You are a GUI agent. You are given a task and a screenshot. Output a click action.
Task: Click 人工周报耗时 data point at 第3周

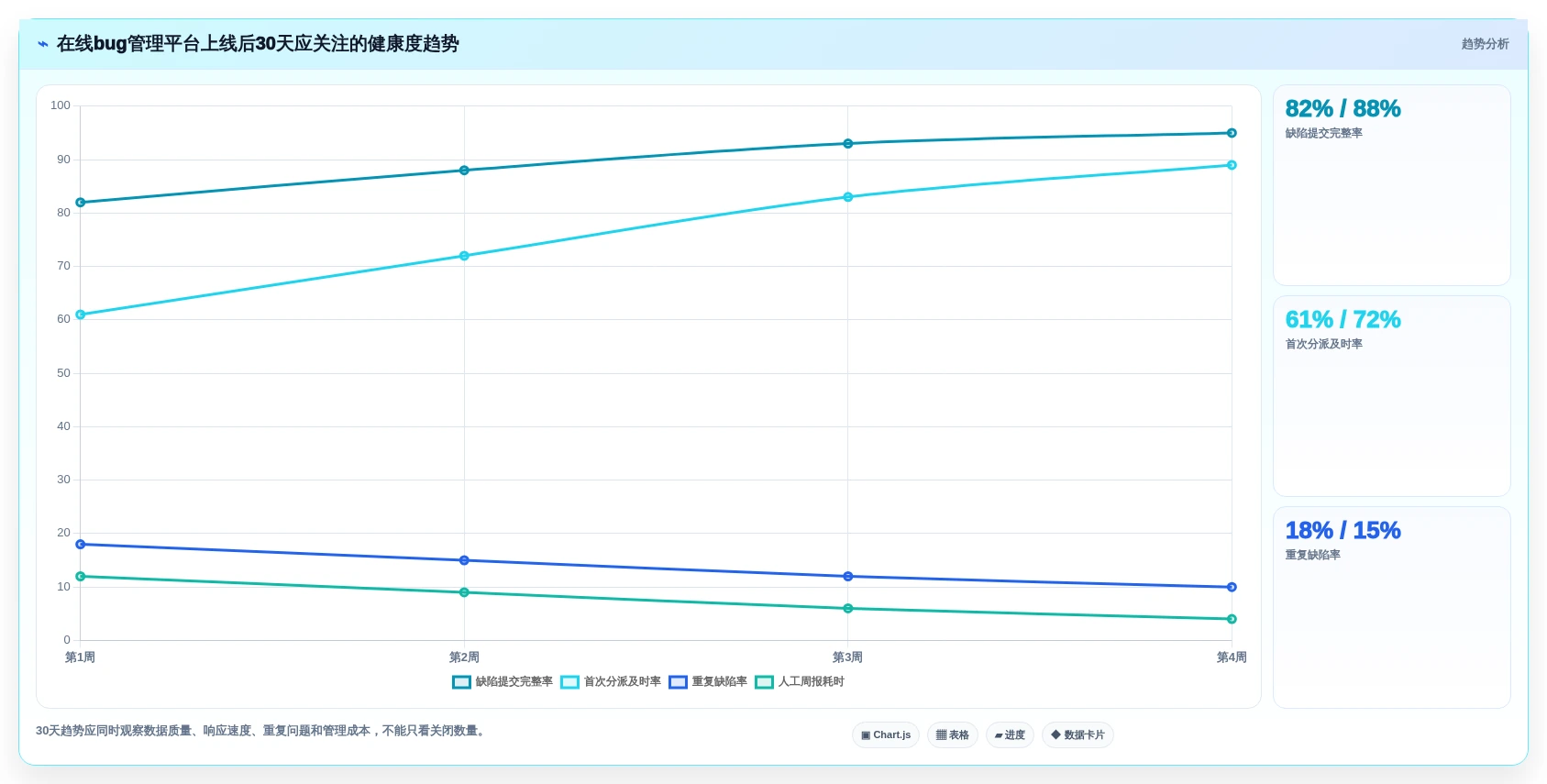point(848,609)
